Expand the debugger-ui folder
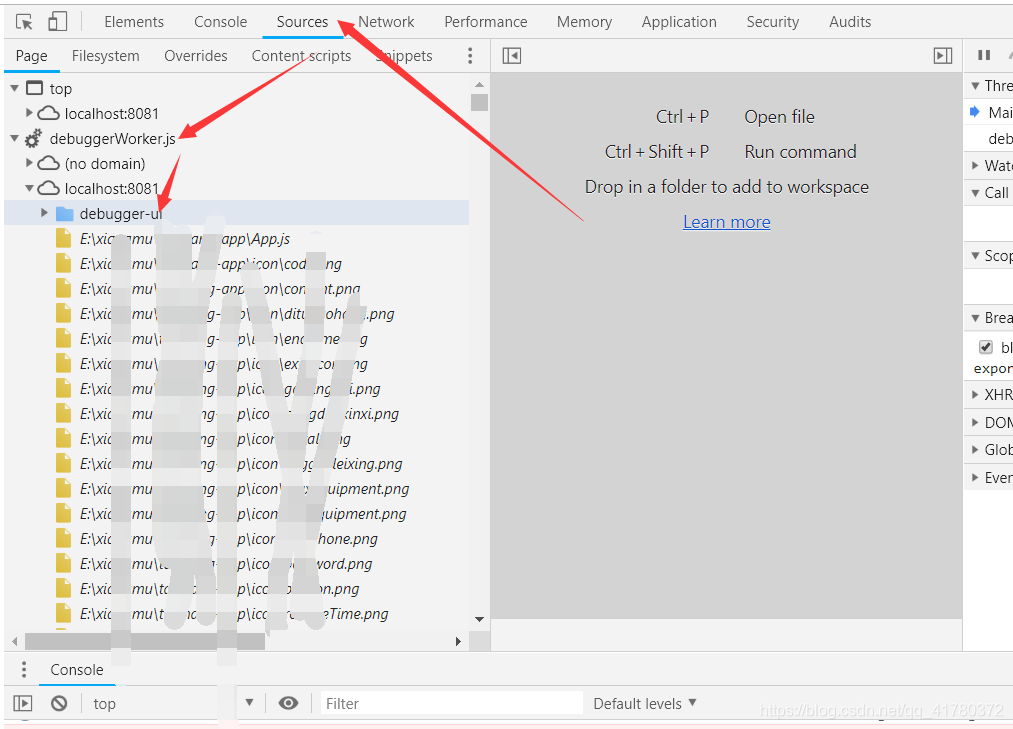 click(44, 213)
